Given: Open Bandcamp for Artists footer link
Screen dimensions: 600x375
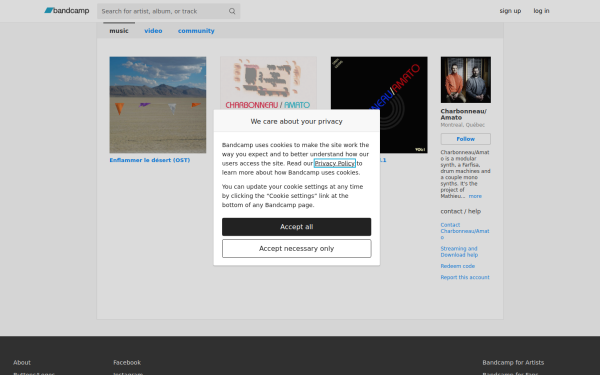Looking at the screenshot, I should (513, 362).
